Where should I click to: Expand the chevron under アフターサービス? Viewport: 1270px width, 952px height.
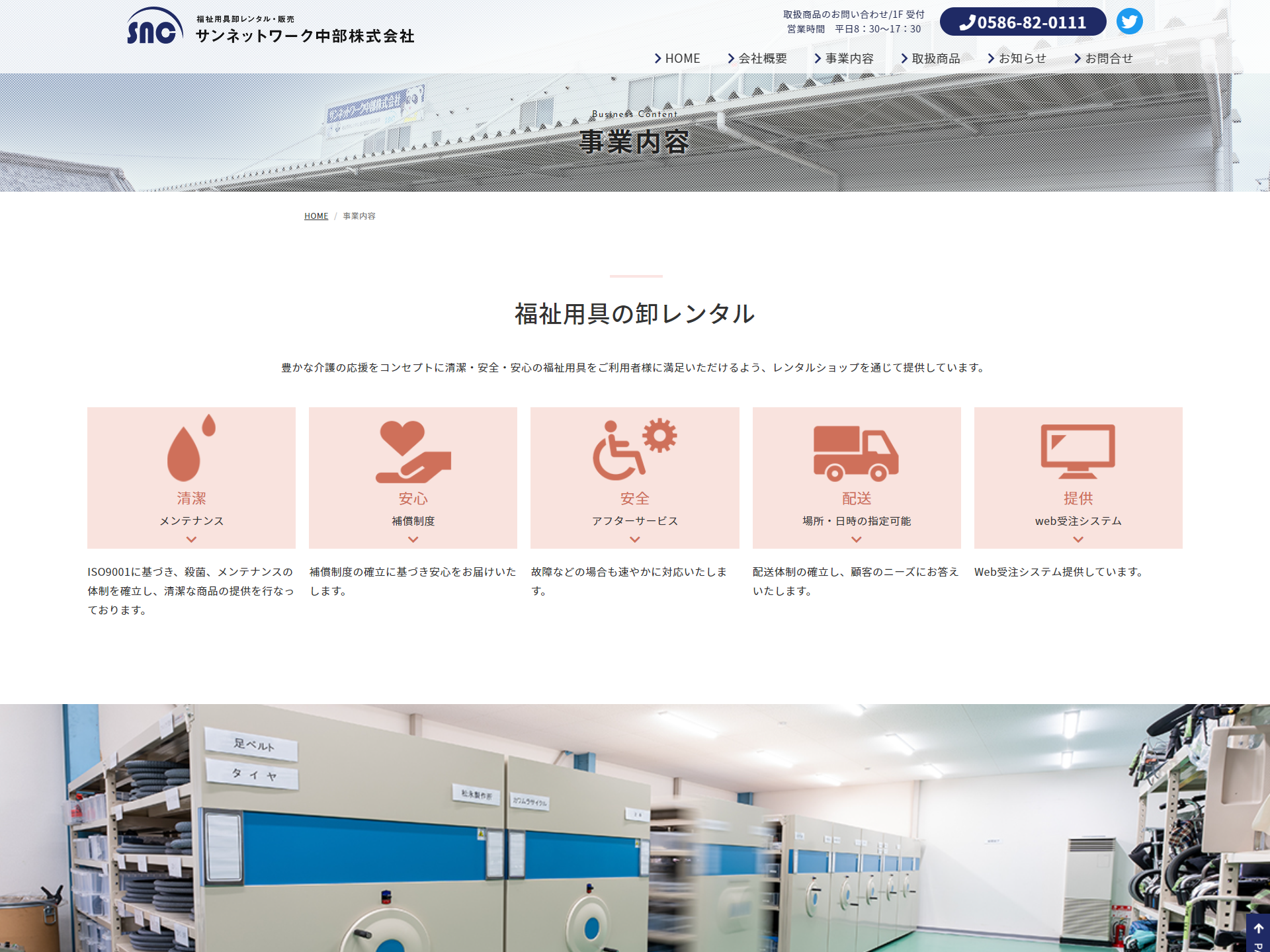pos(635,539)
